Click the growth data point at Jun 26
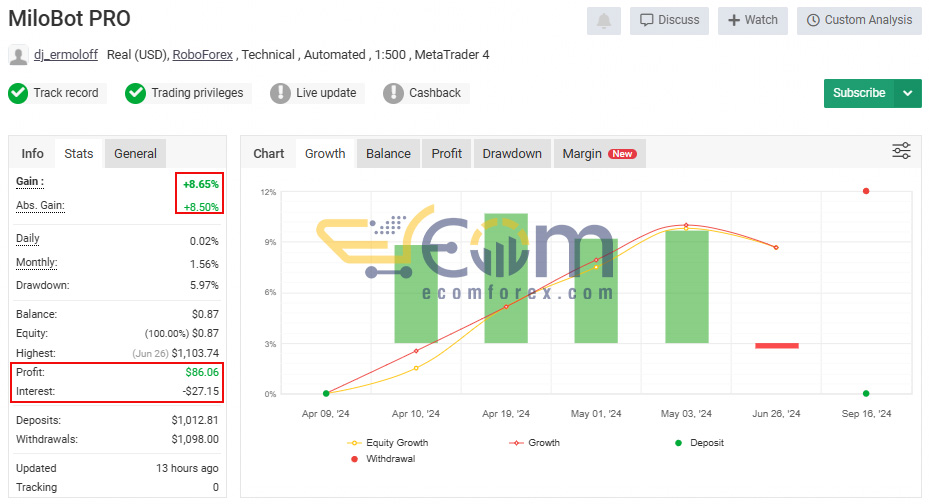The image size is (929, 504). coord(776,248)
